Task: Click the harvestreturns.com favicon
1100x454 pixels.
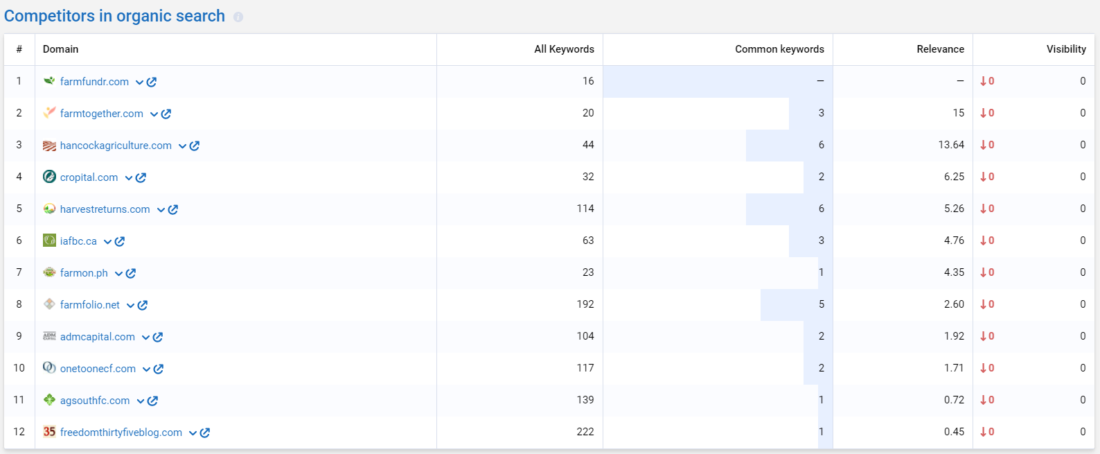Action: tap(49, 209)
